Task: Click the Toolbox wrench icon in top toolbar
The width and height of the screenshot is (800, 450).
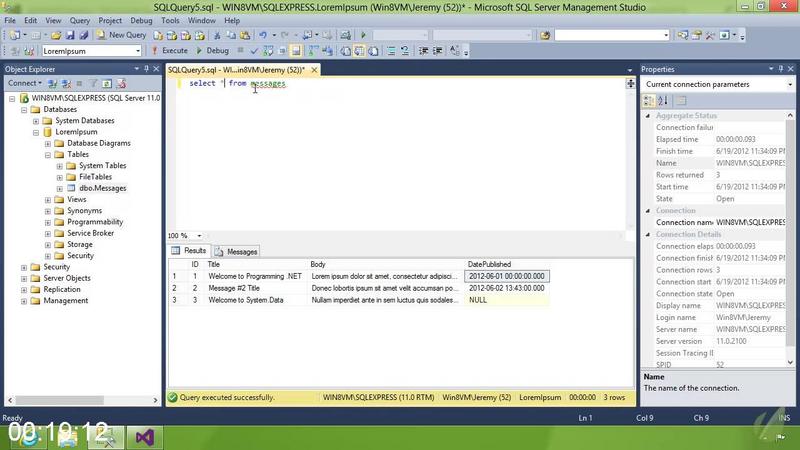Action: point(710,35)
